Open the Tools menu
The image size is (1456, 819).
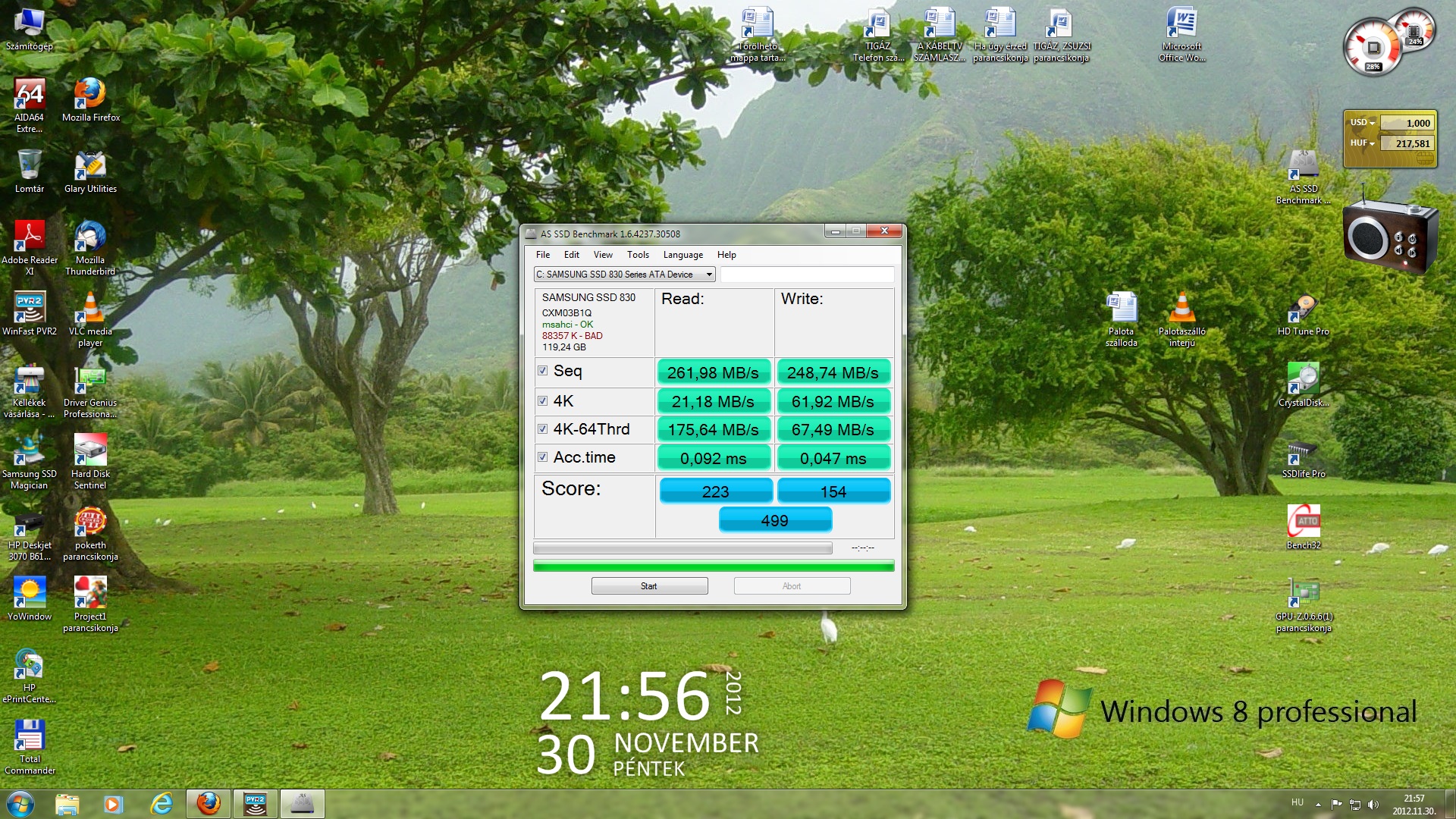[637, 255]
